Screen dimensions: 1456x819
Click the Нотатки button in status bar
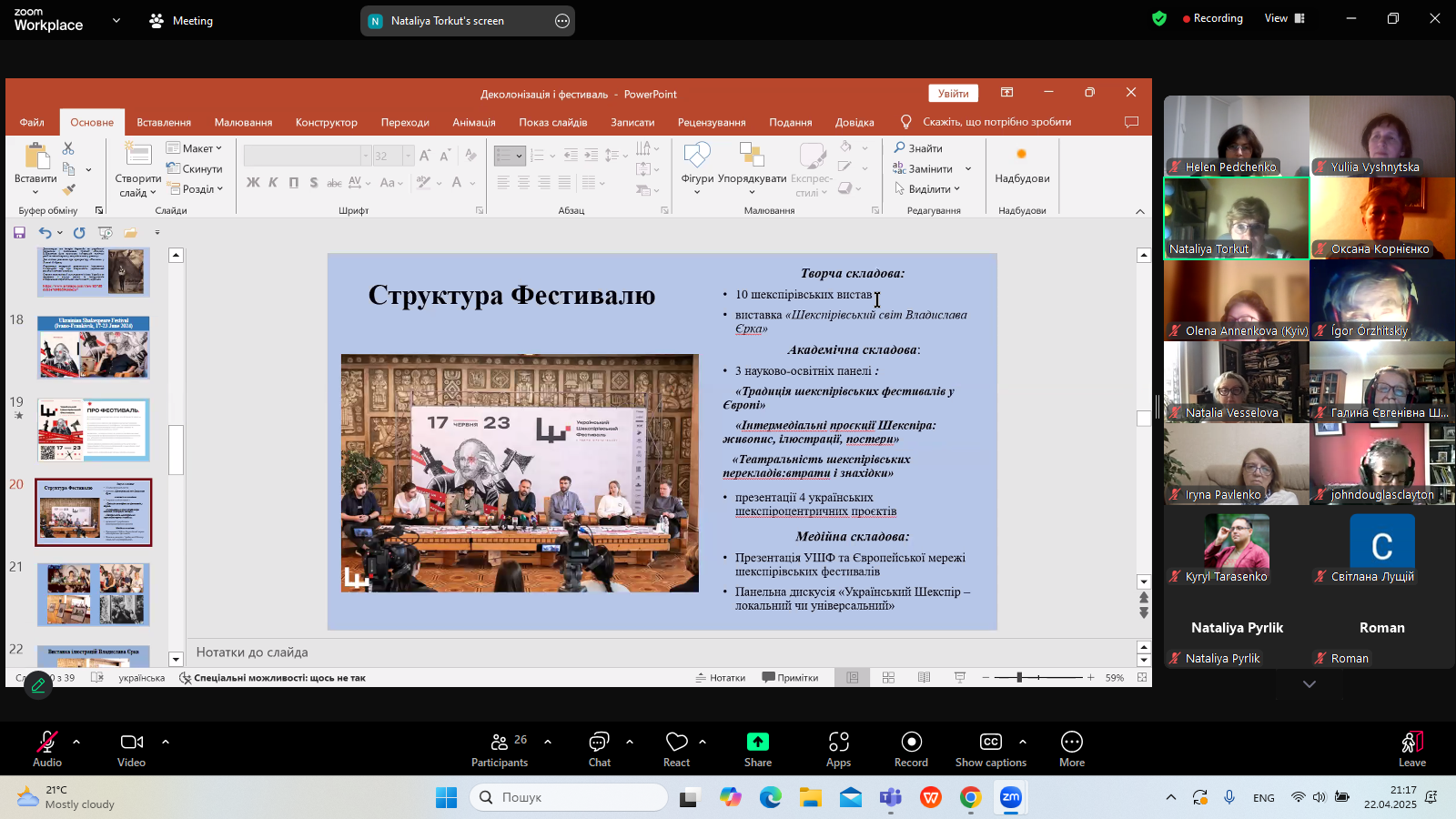click(x=720, y=678)
